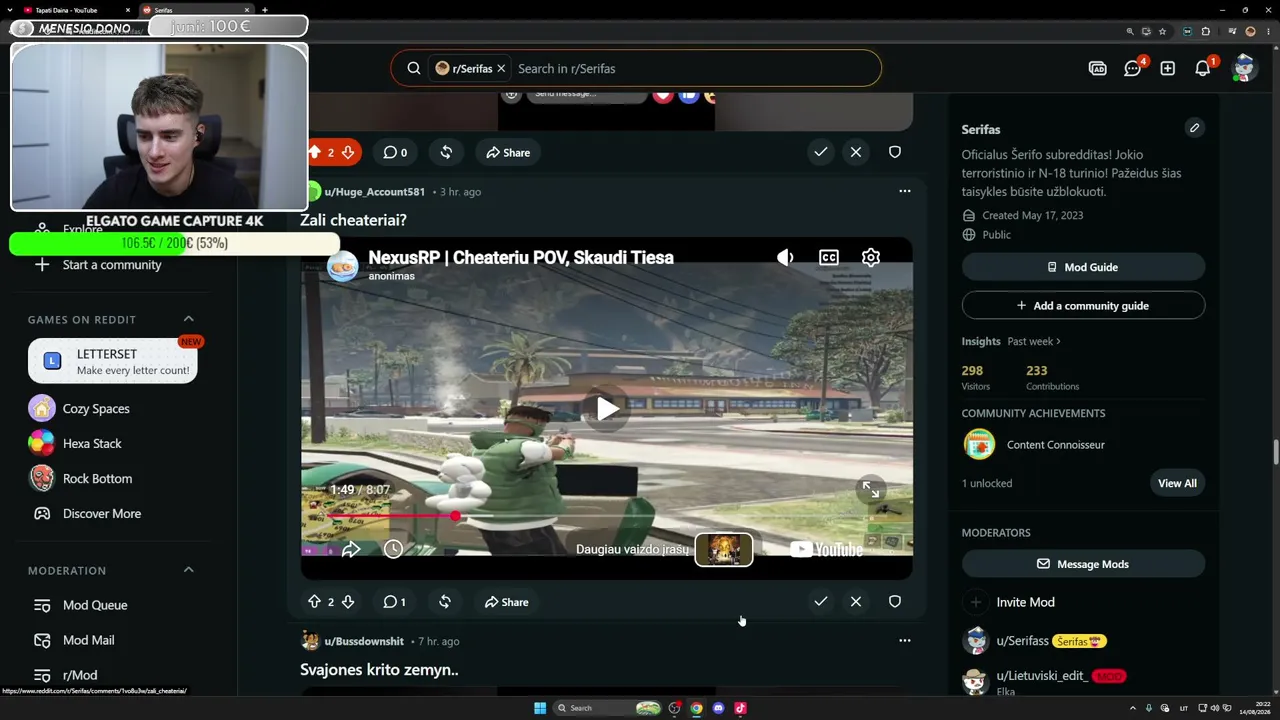
Task: Downvote the "Zali cheateriai?" post
Action: pos(348,602)
